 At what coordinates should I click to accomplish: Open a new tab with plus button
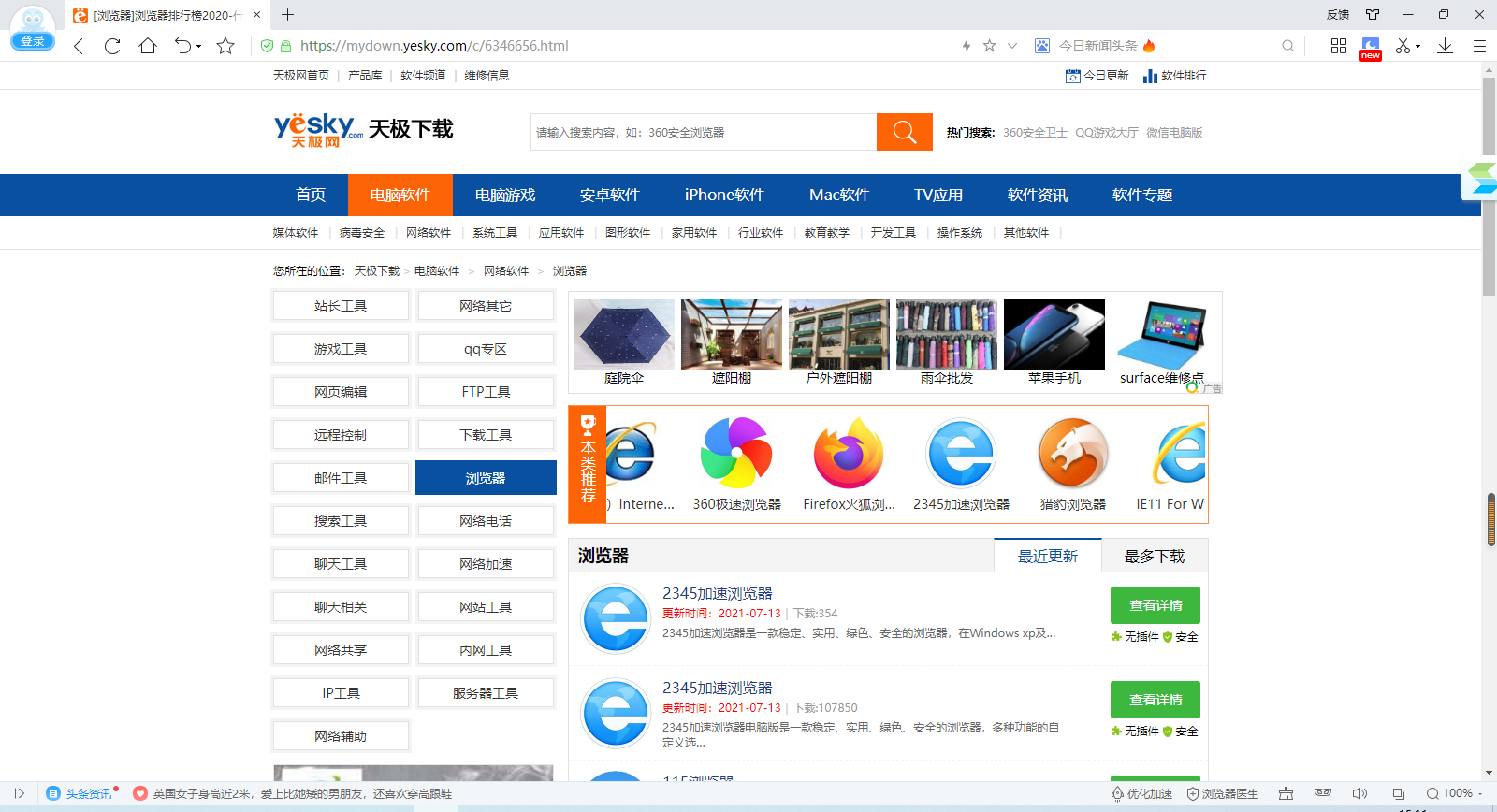288,15
